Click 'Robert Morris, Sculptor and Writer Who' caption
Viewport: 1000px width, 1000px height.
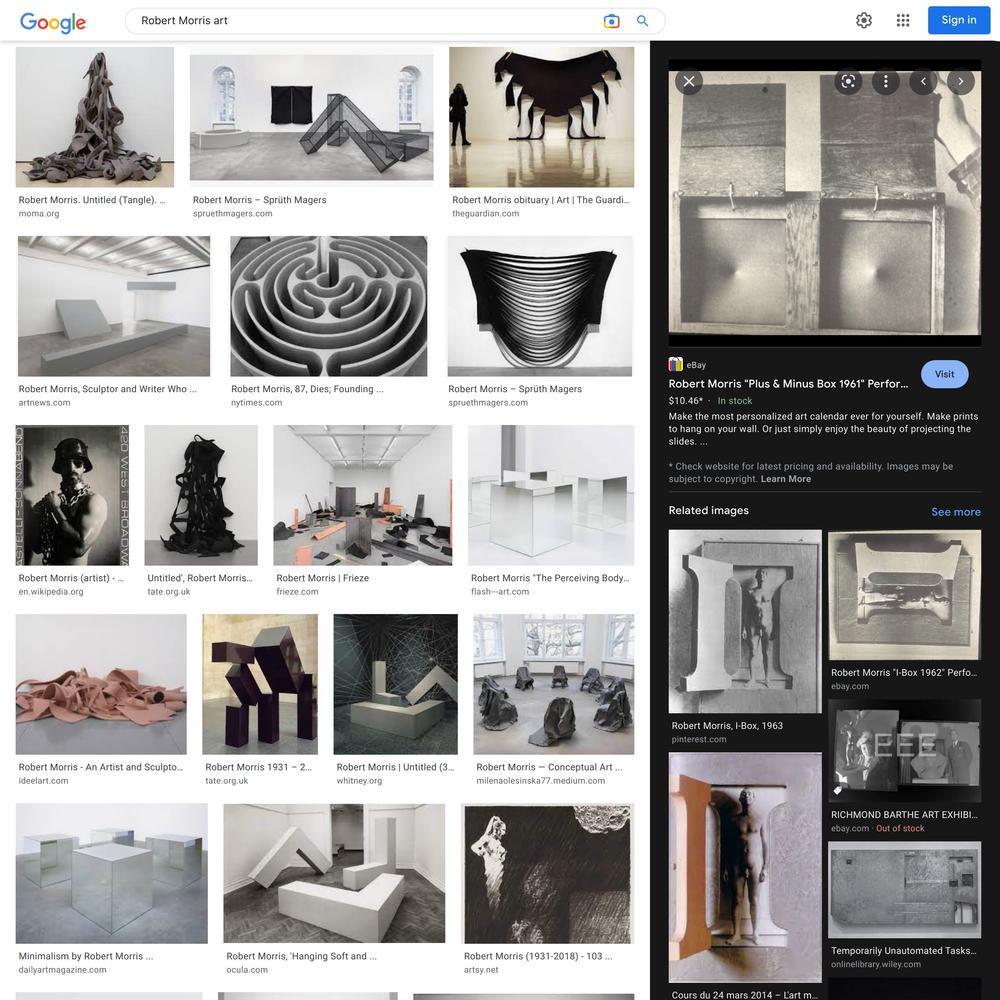pyautogui.click(x=108, y=389)
